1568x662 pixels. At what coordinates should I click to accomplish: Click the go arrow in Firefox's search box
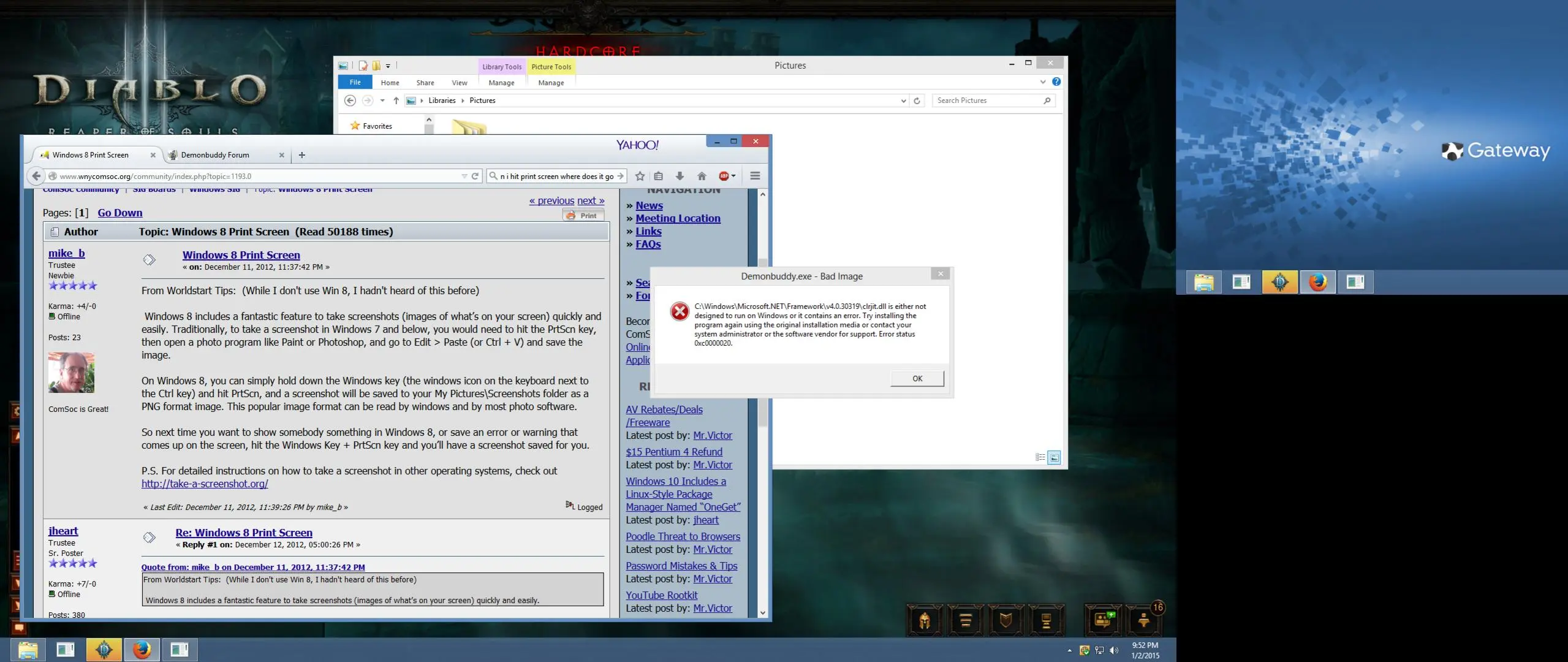click(x=621, y=176)
